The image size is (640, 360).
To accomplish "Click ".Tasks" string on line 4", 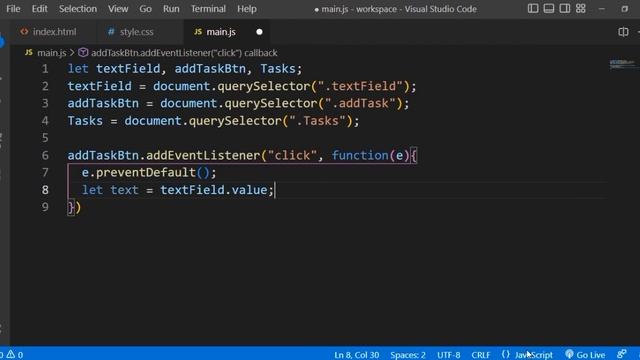I will click(318, 121).
